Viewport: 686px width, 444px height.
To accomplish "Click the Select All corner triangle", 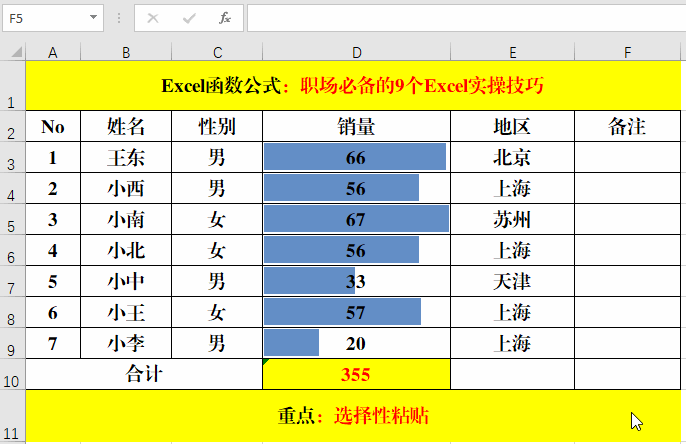I will tap(16, 52).
